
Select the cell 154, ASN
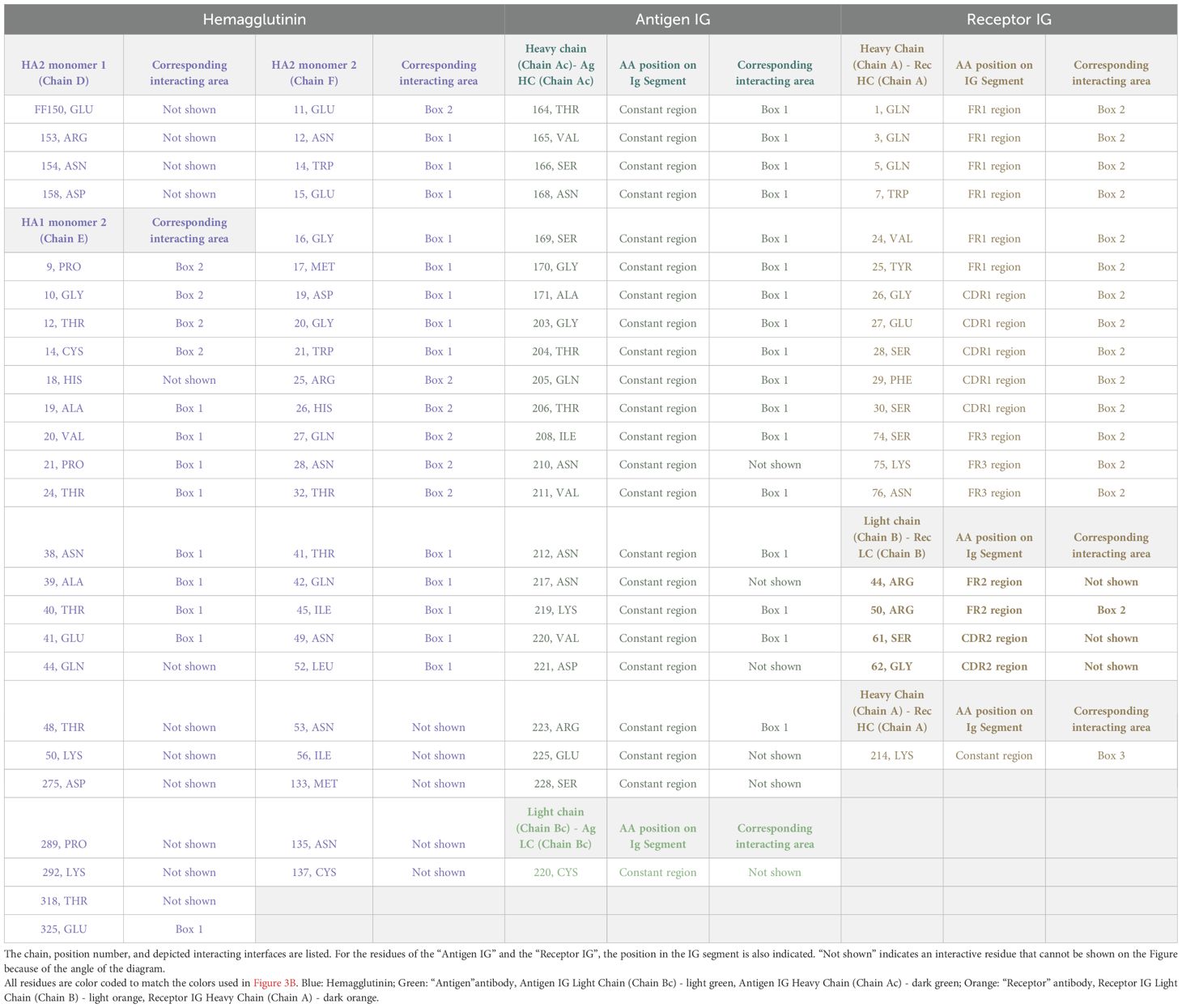[64, 166]
